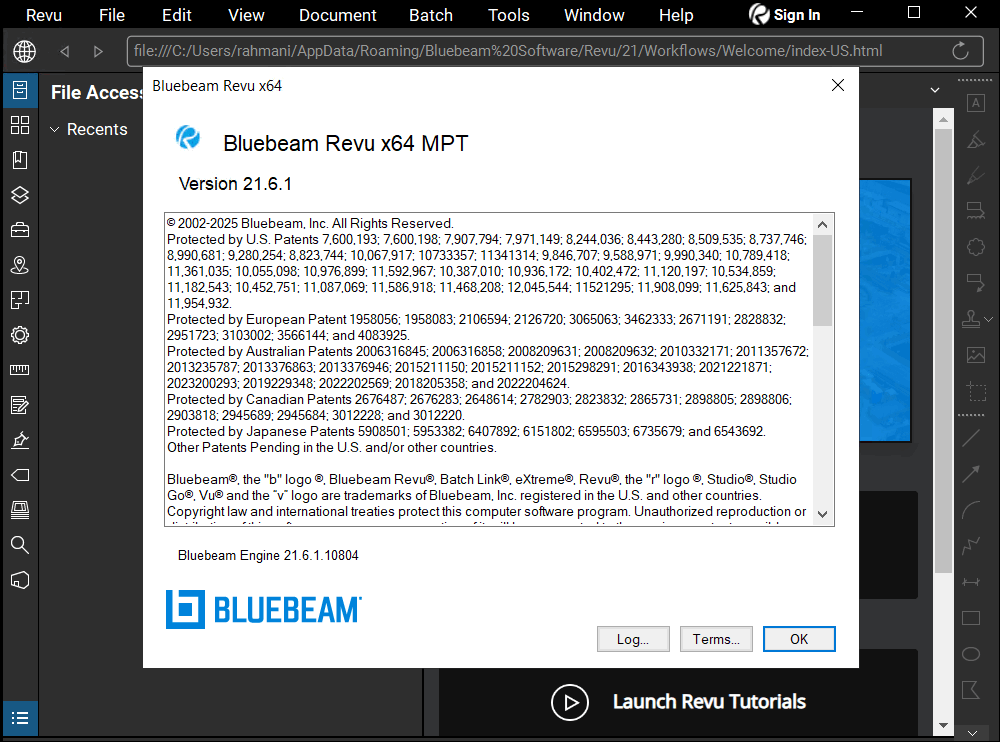Go back with the left arrow
The height and width of the screenshot is (742, 1000).
click(64, 51)
